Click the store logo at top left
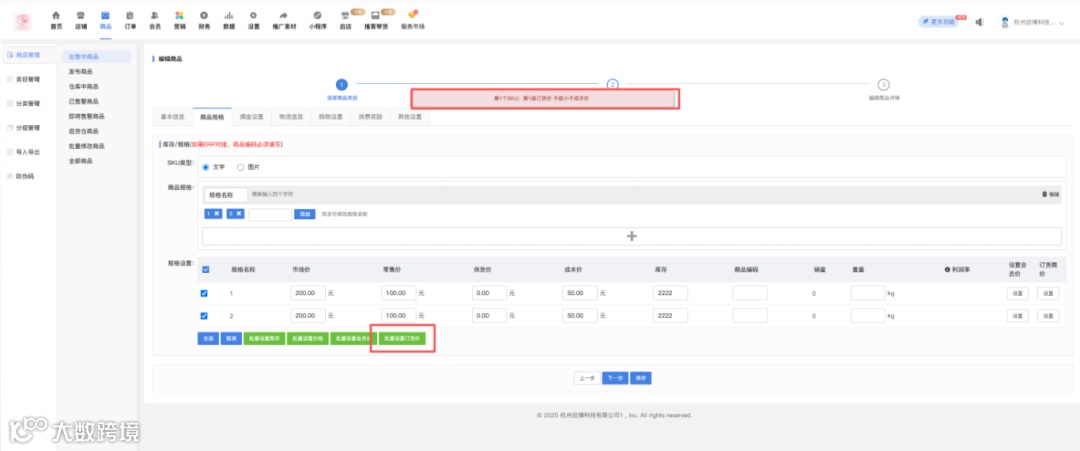Screen dimensions: 1080x451 pos(23,21)
